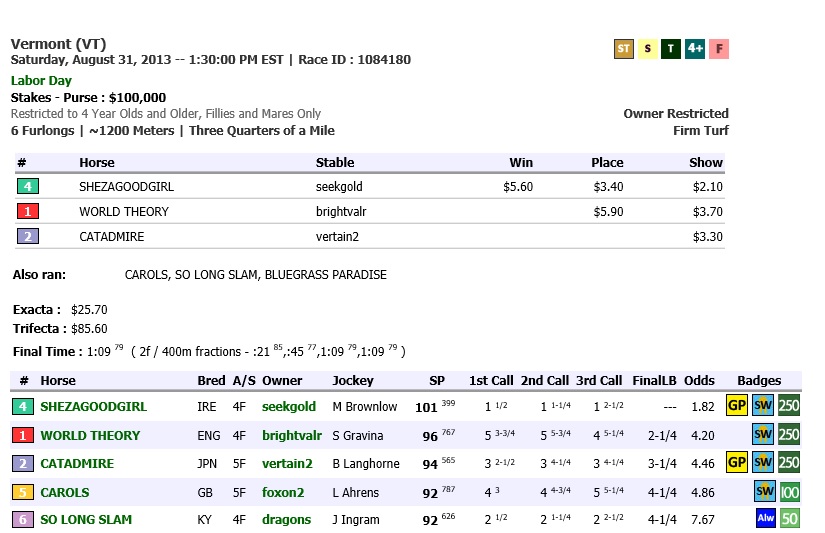The width and height of the screenshot is (825, 533).
Task: Click the SP column header
Action: click(x=436, y=381)
